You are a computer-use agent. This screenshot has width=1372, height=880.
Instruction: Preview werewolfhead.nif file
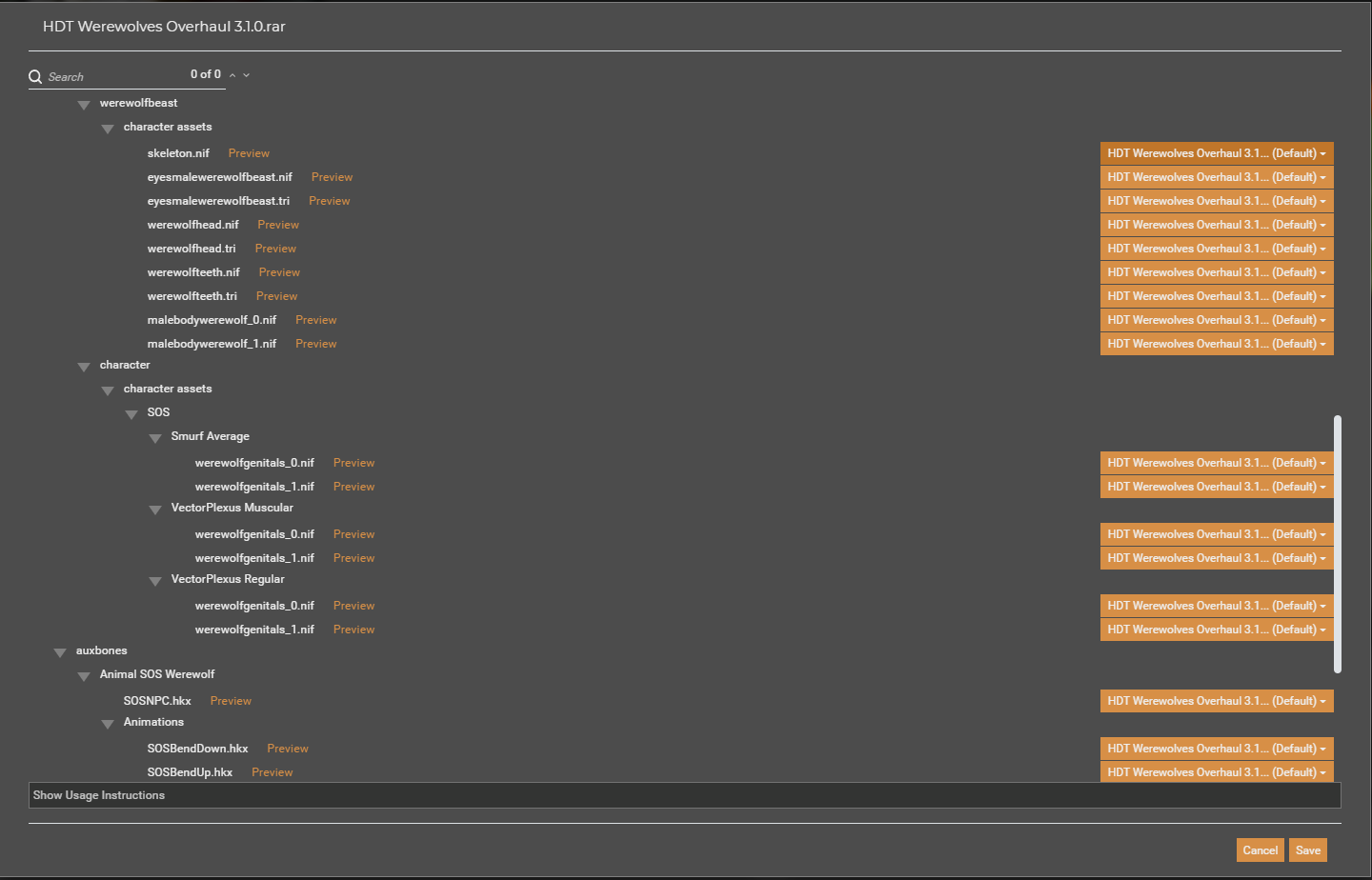click(278, 225)
